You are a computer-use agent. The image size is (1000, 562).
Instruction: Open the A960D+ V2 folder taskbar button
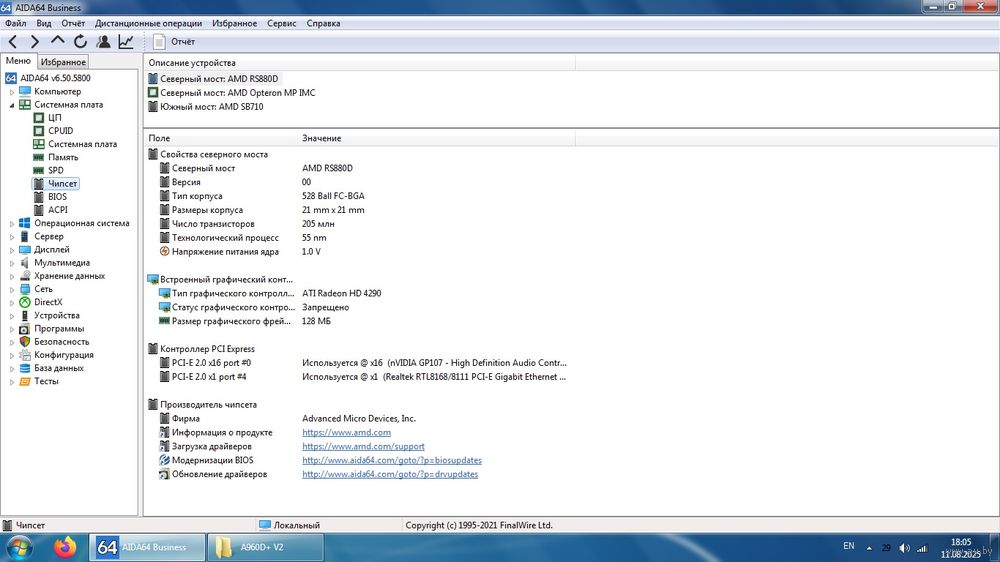pyautogui.click(x=265, y=547)
